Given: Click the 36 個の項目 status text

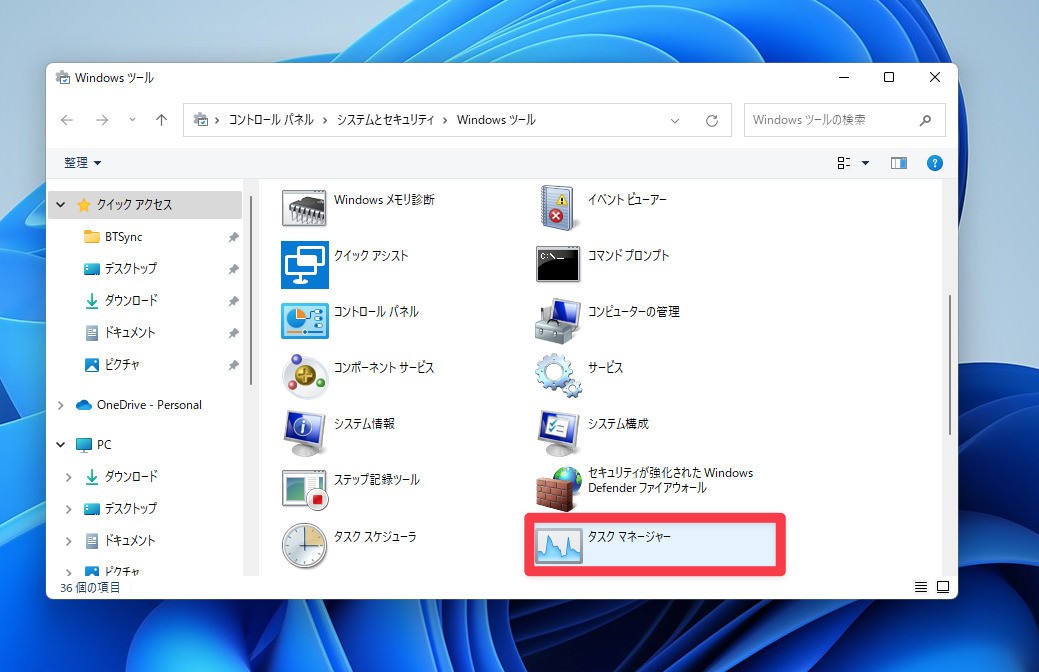Looking at the screenshot, I should [90, 587].
